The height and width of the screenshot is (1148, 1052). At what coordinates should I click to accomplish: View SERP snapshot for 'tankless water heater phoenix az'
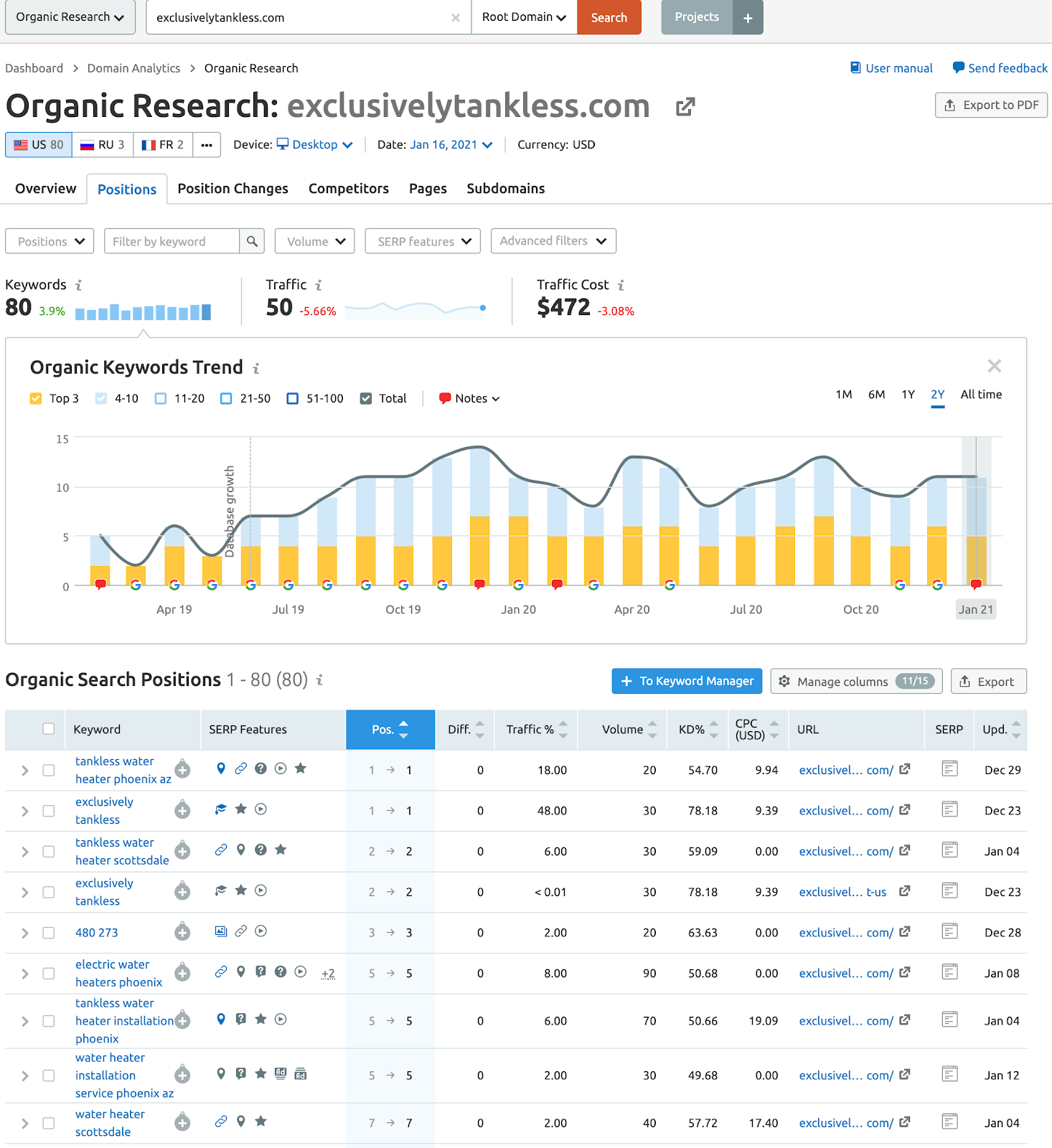coord(949,769)
